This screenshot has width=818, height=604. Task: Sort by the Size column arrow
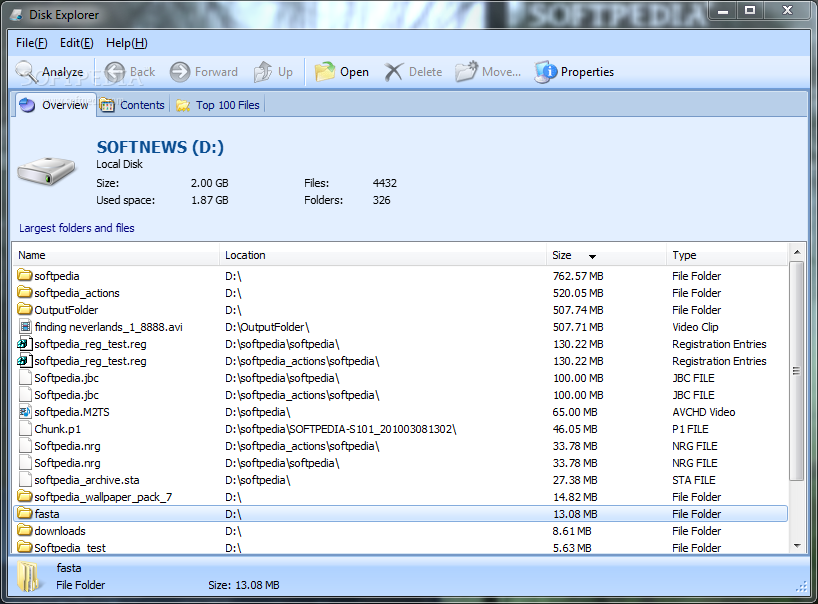(592, 256)
